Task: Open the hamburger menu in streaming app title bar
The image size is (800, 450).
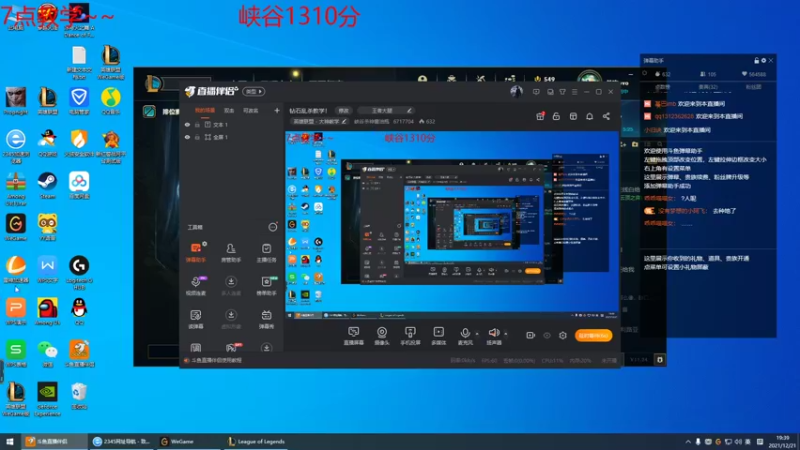Action: (x=574, y=92)
